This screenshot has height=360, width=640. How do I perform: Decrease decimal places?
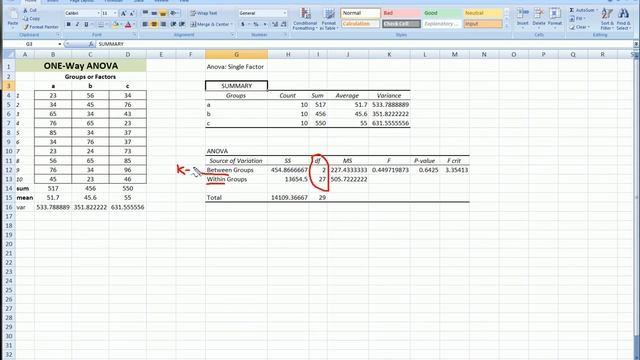click(283, 24)
